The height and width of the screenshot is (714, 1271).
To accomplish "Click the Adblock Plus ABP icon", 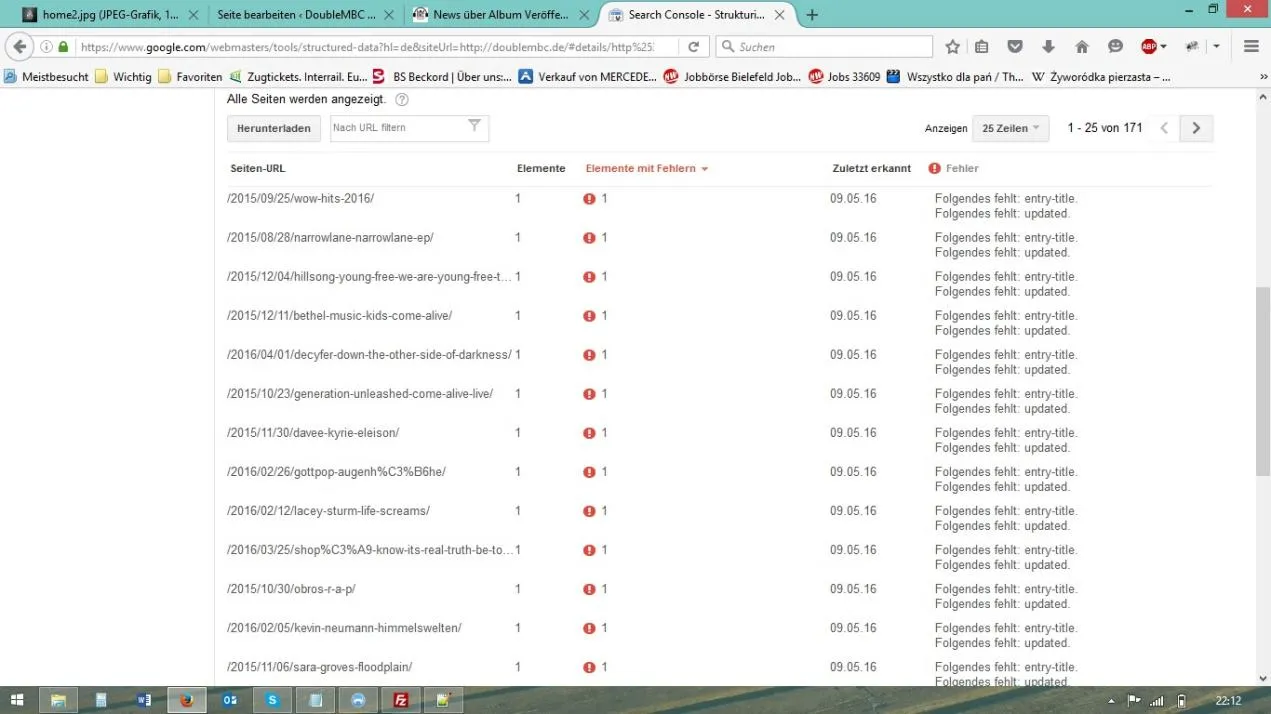I will (1148, 47).
